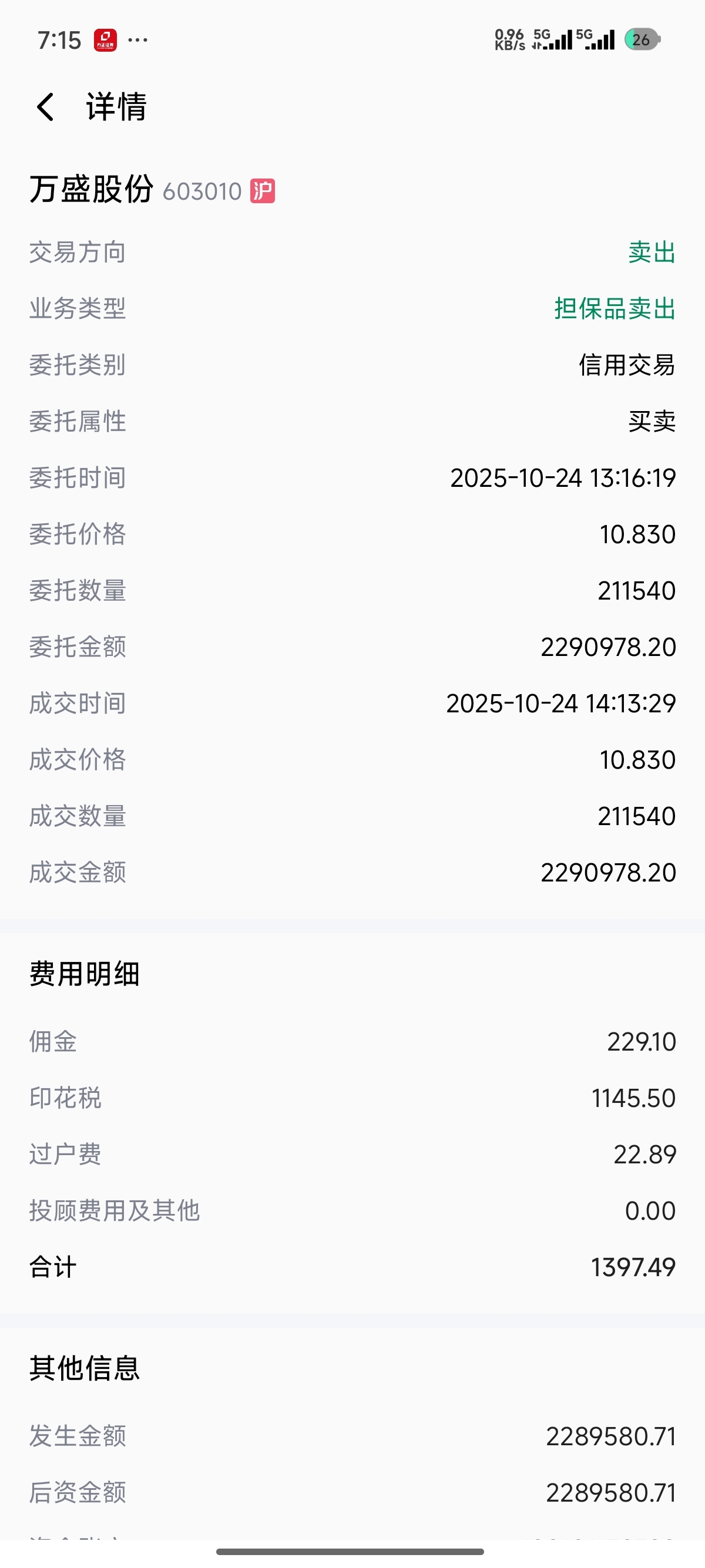Image resolution: width=705 pixels, height=1568 pixels.
Task: Tap the first 5G signal strength icon
Action: pyautogui.click(x=552, y=39)
